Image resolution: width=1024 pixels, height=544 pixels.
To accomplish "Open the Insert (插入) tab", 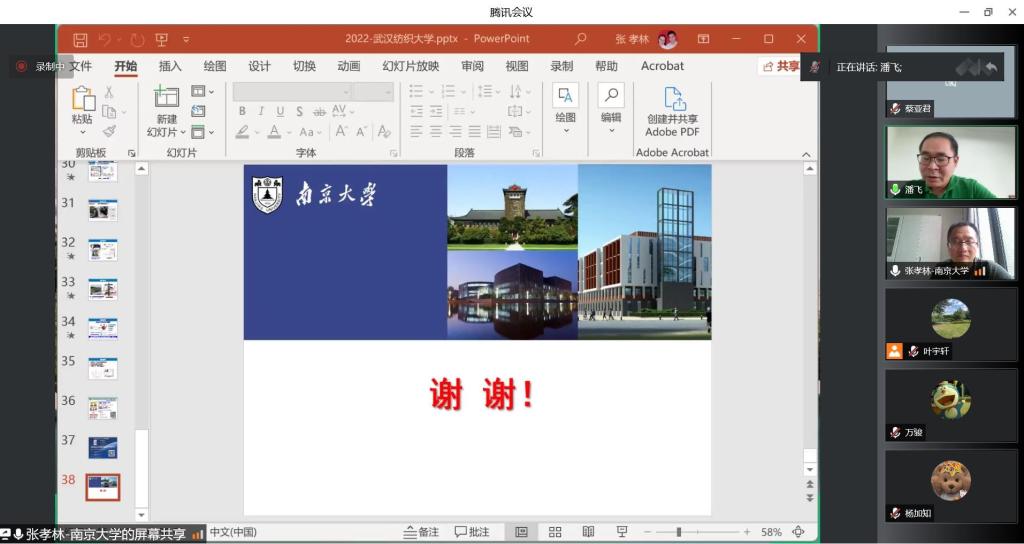I will click(170, 66).
